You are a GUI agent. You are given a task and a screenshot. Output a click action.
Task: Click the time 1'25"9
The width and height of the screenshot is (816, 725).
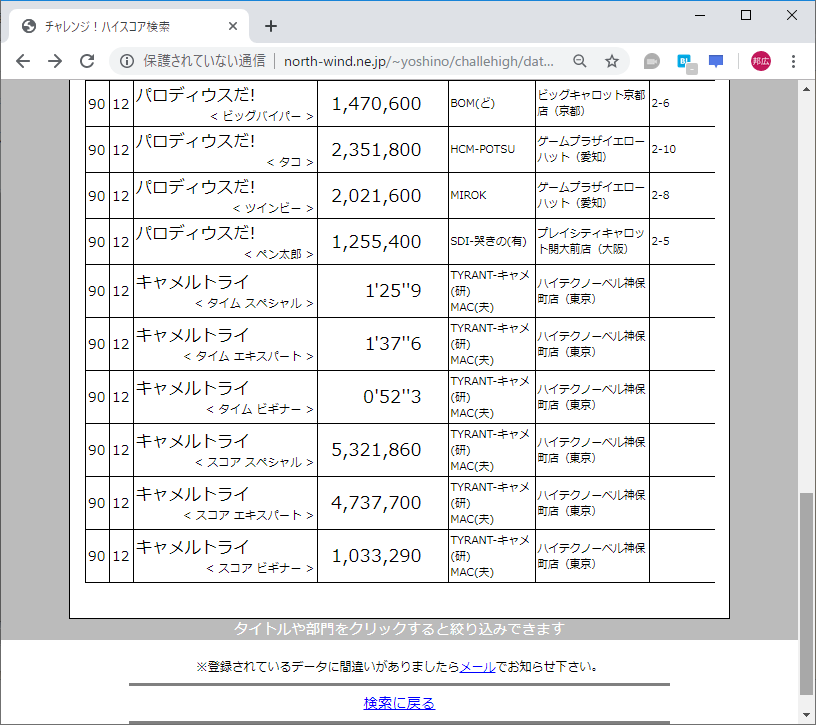[x=393, y=290]
